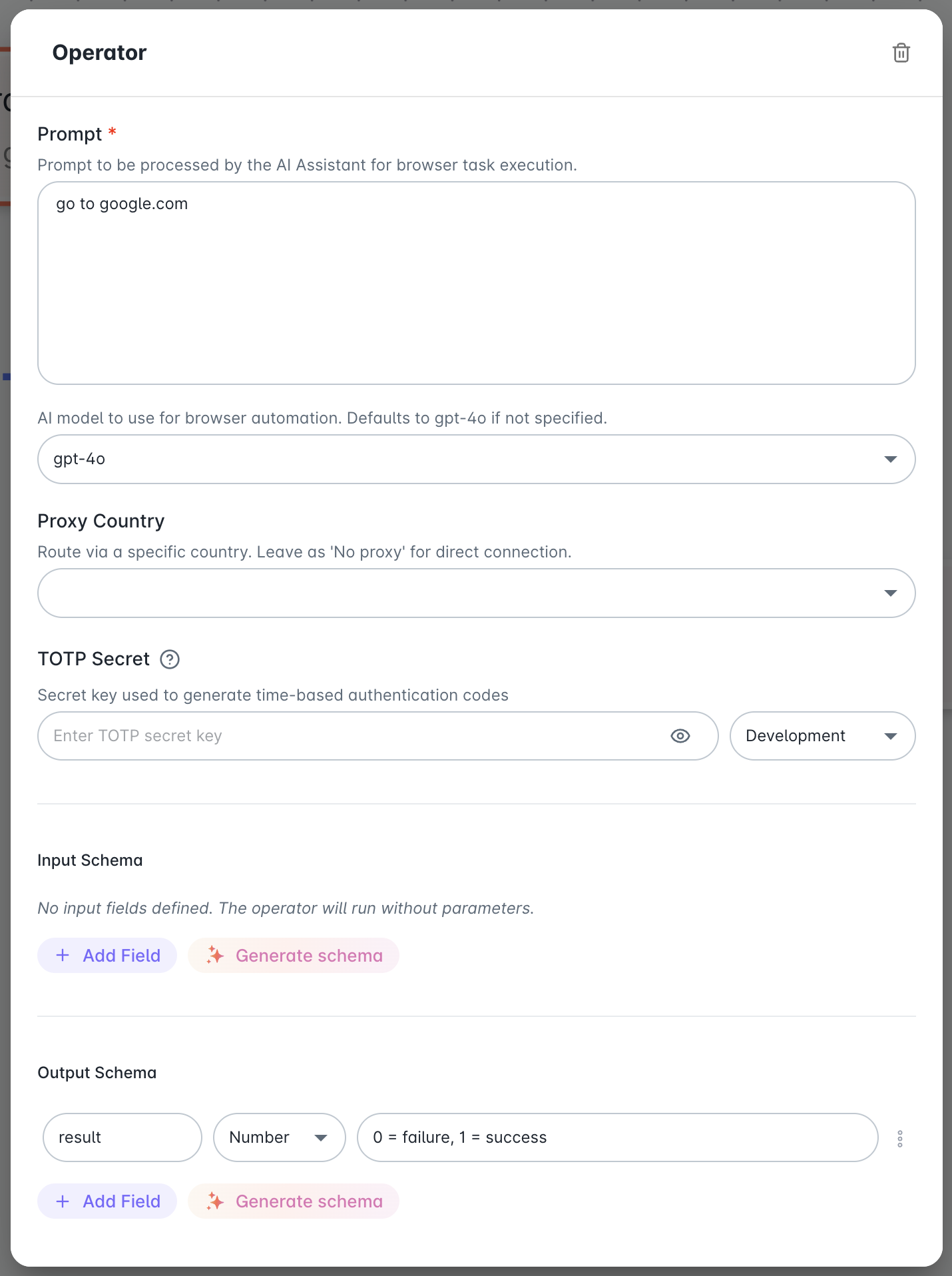Click plus icon in Input Schema Add Field

point(63,955)
